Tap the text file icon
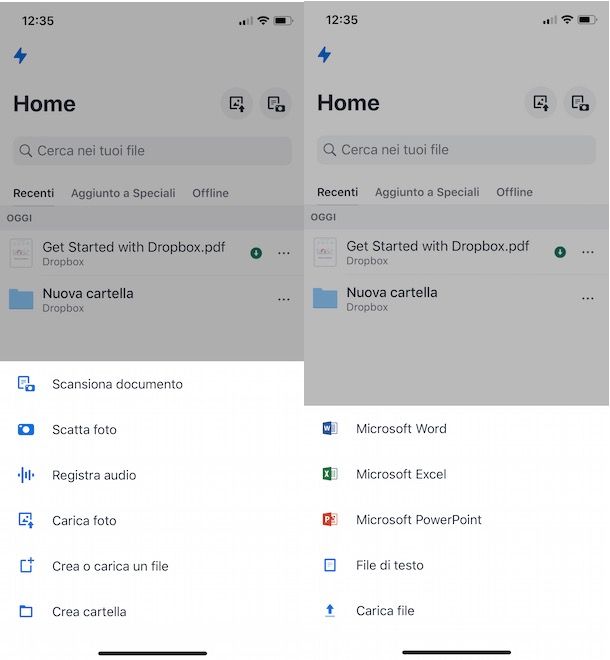Viewport: 610px width, 660px height. [330, 565]
